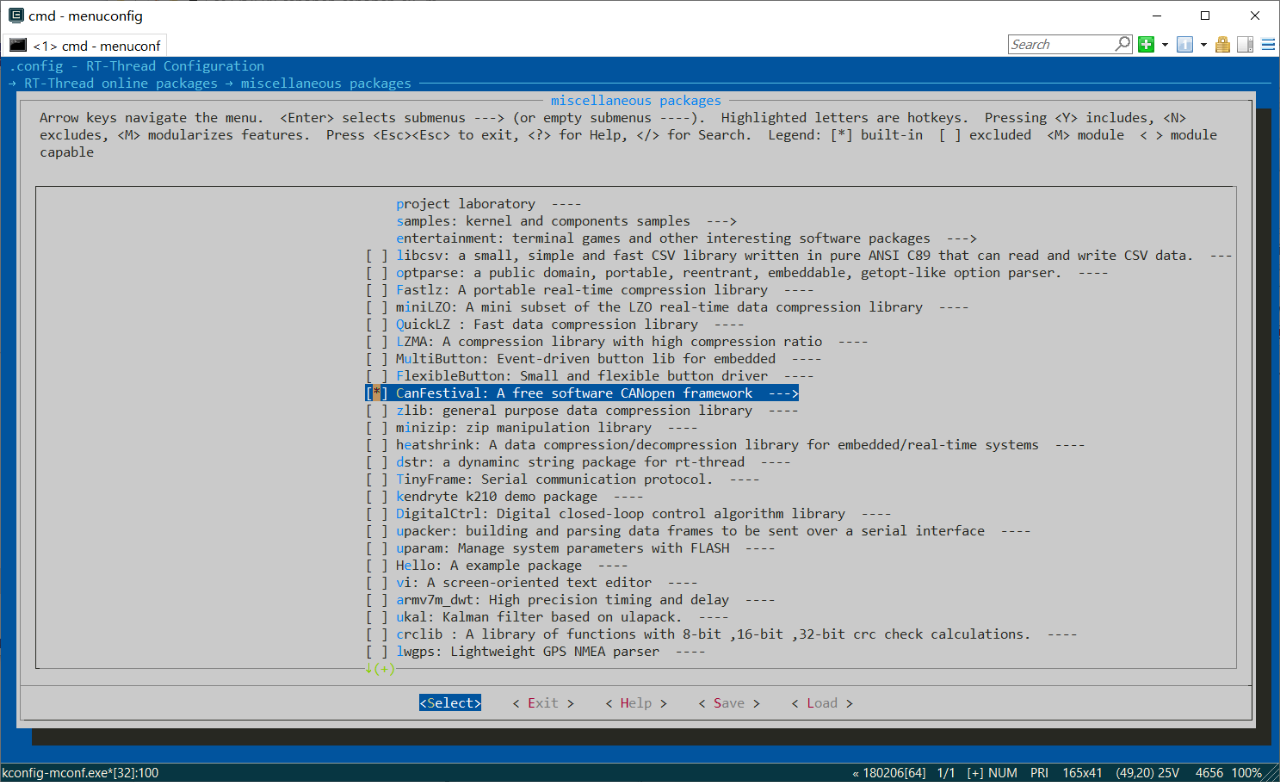This screenshot has height=782, width=1280.
Task: Click the console icon on cmd tab
Action: click(x=17, y=45)
